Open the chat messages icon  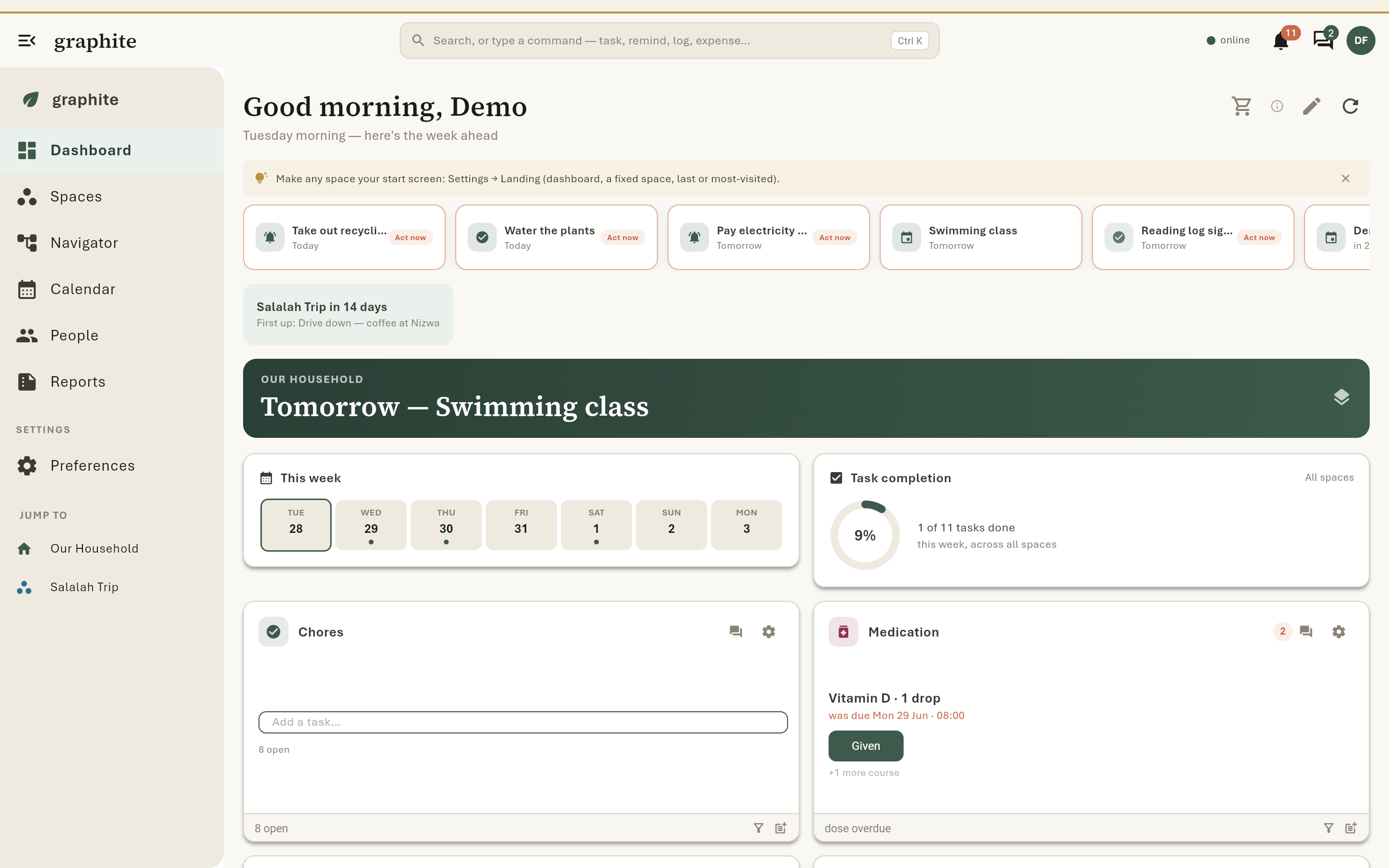[1322, 40]
